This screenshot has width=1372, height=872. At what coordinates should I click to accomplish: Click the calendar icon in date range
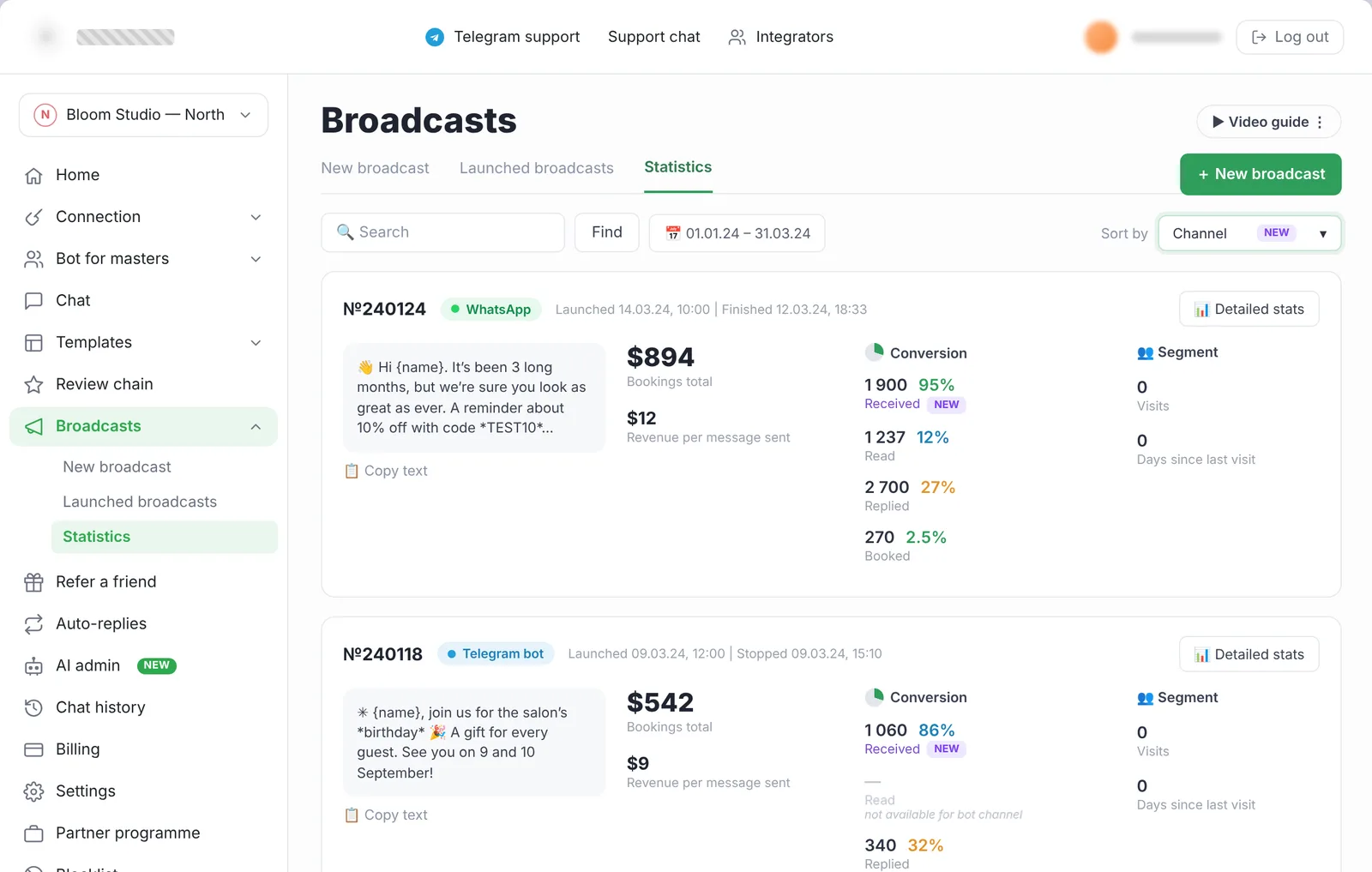(x=673, y=233)
